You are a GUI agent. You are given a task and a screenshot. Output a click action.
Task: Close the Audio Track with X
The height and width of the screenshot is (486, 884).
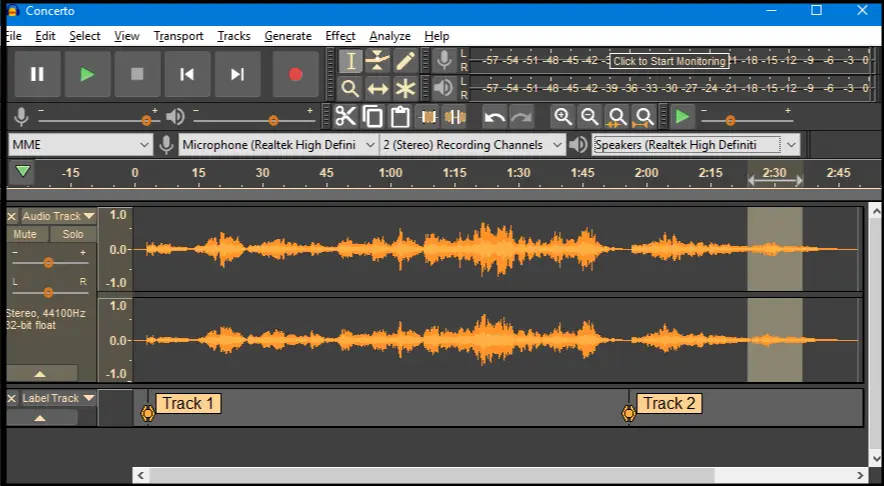click(x=11, y=217)
